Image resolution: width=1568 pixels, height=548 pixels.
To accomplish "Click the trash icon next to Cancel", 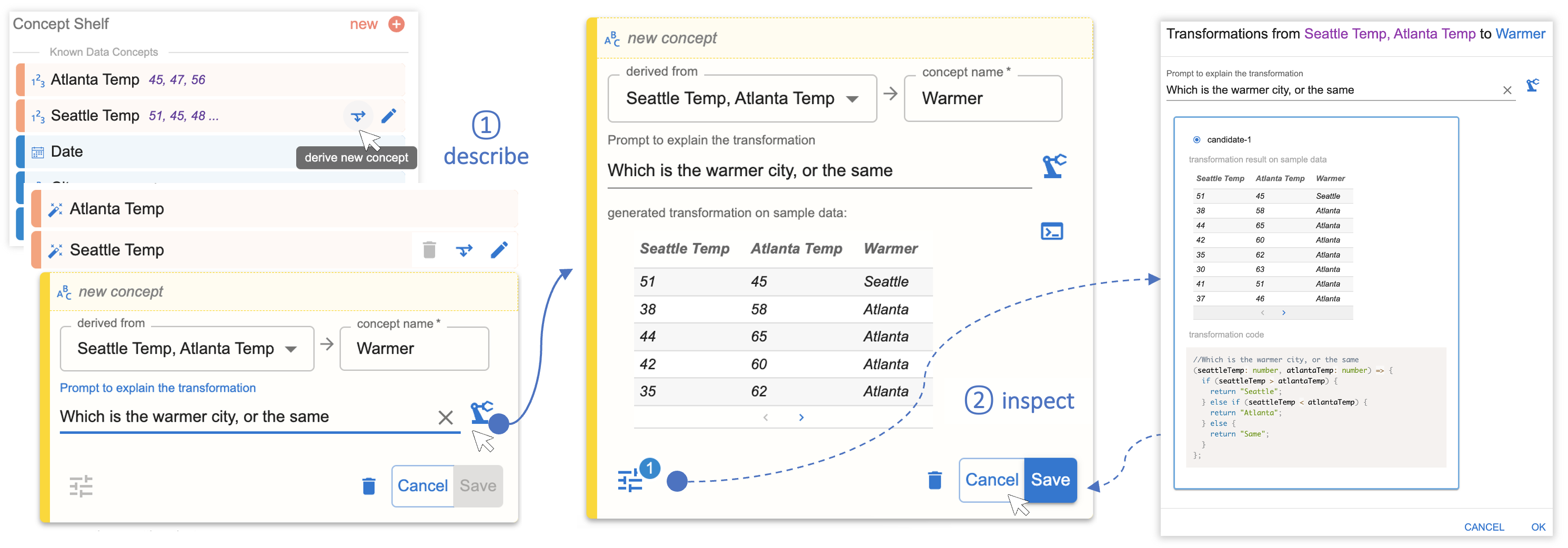I will click(x=935, y=480).
